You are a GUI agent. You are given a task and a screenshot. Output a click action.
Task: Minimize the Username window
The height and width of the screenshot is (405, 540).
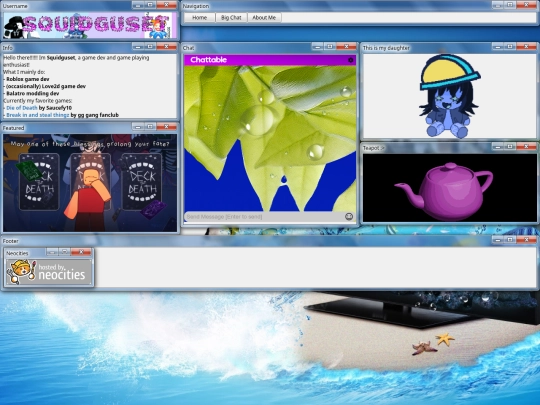[x=138, y=5]
